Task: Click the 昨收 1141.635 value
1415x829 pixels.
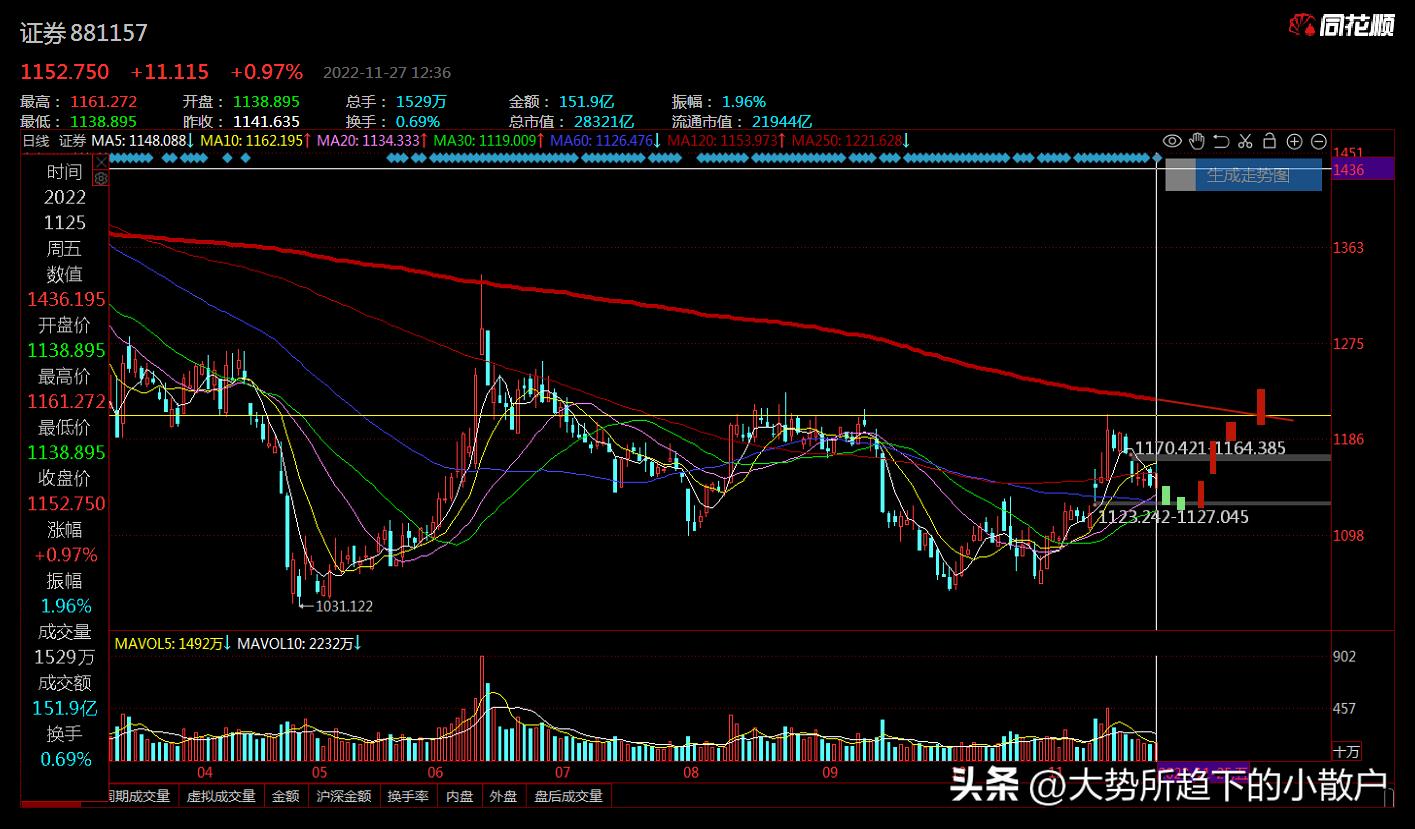Action: tap(266, 122)
